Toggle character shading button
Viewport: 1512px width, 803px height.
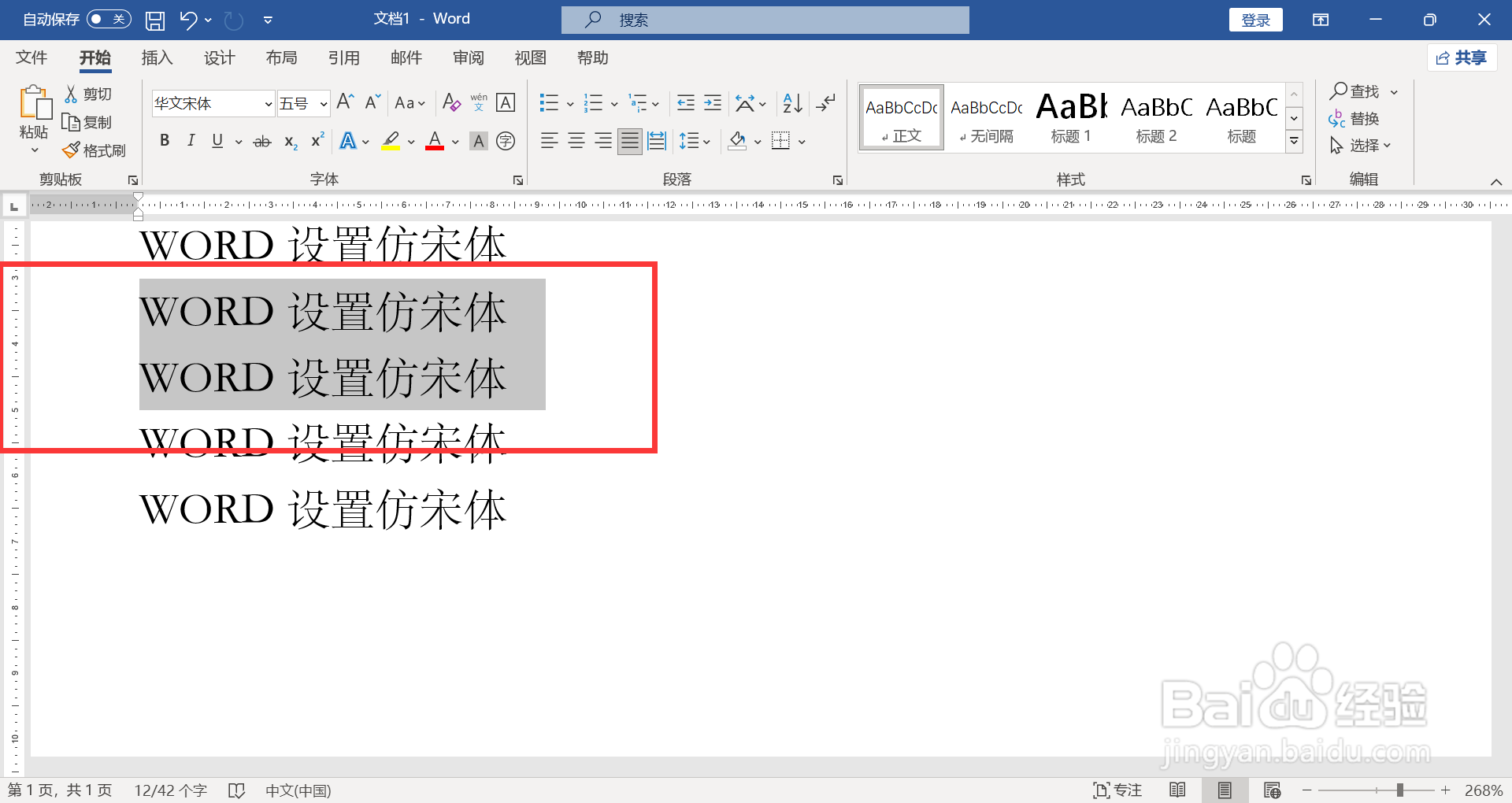coord(478,141)
